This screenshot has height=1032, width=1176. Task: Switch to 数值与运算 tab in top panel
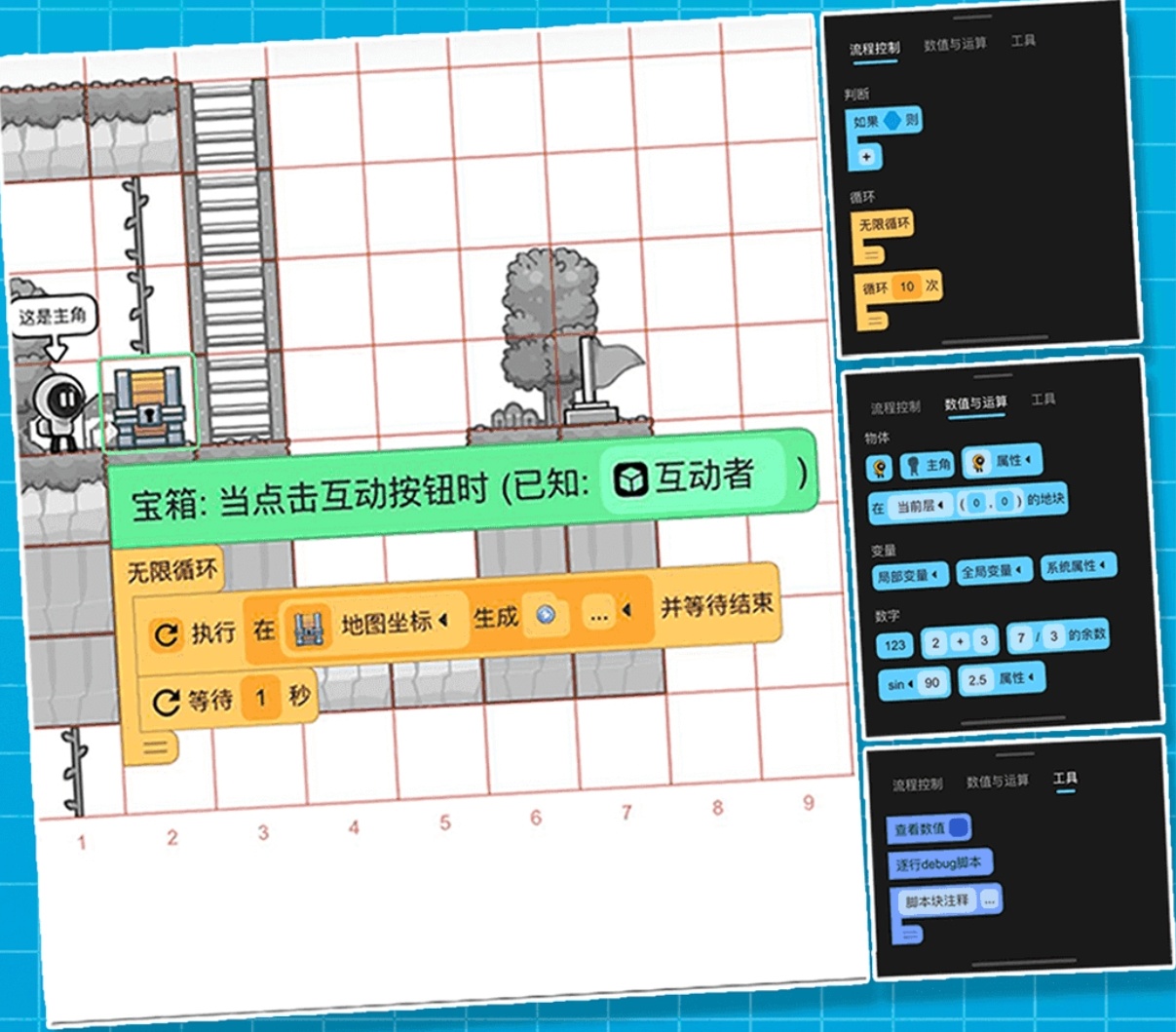tap(955, 45)
